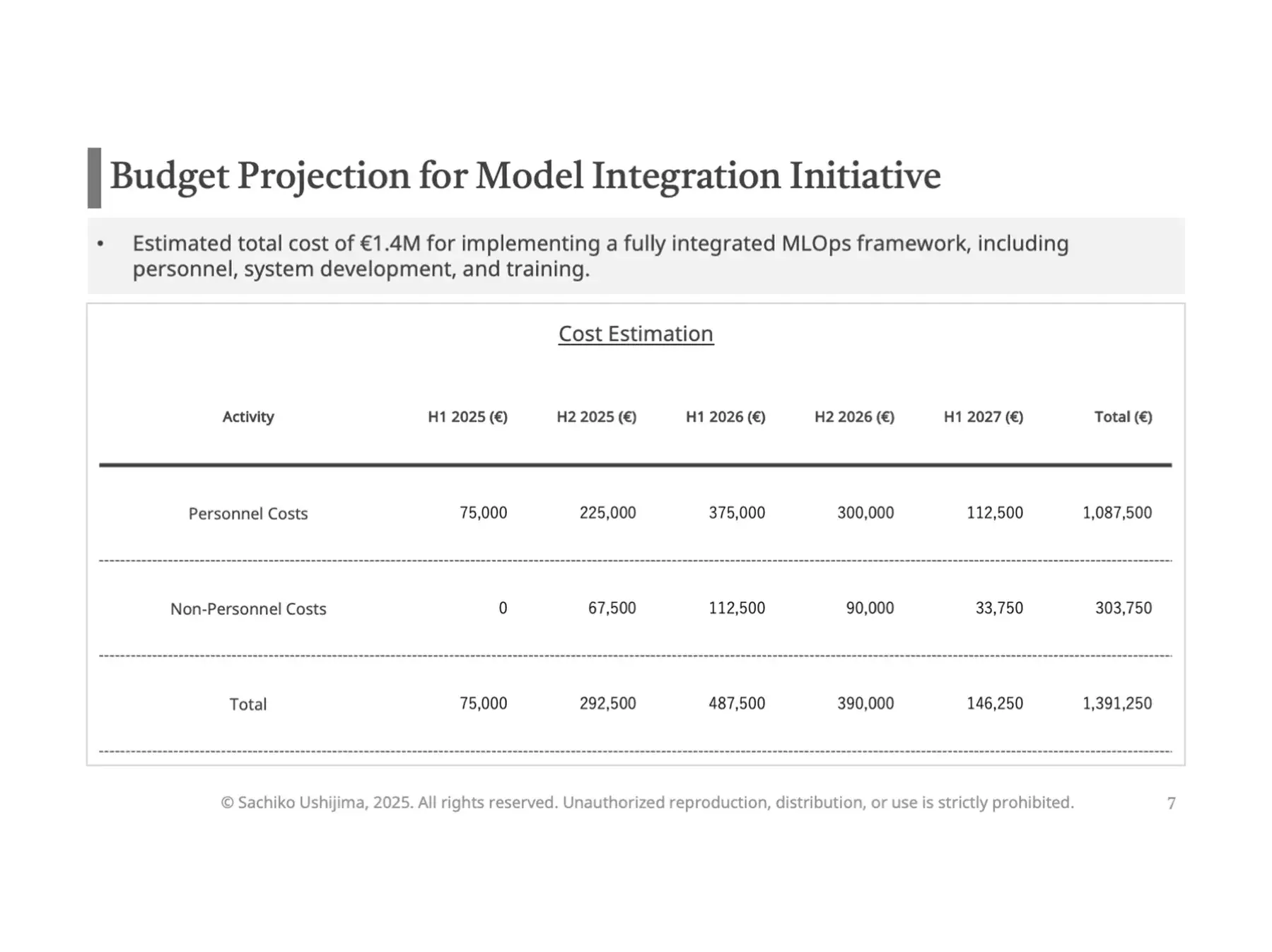
Task: Click the slide title 'Budget Projection for Model Integration Initiative'
Action: point(525,176)
